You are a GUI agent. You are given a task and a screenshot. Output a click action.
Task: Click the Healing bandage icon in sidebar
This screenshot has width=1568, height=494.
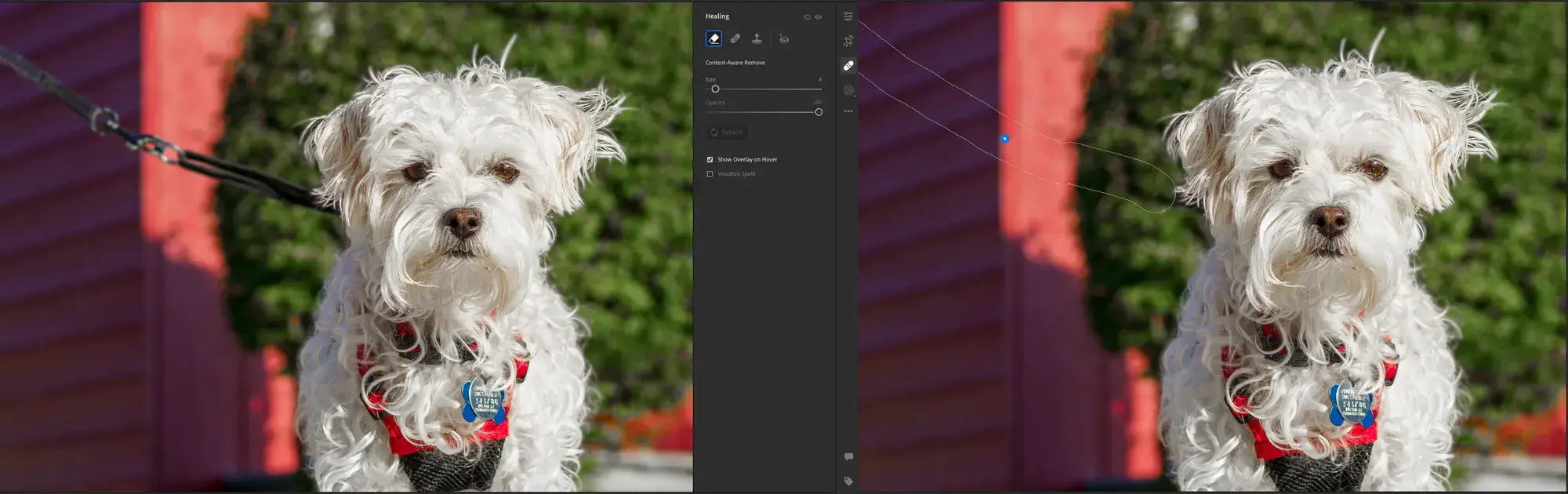[848, 66]
